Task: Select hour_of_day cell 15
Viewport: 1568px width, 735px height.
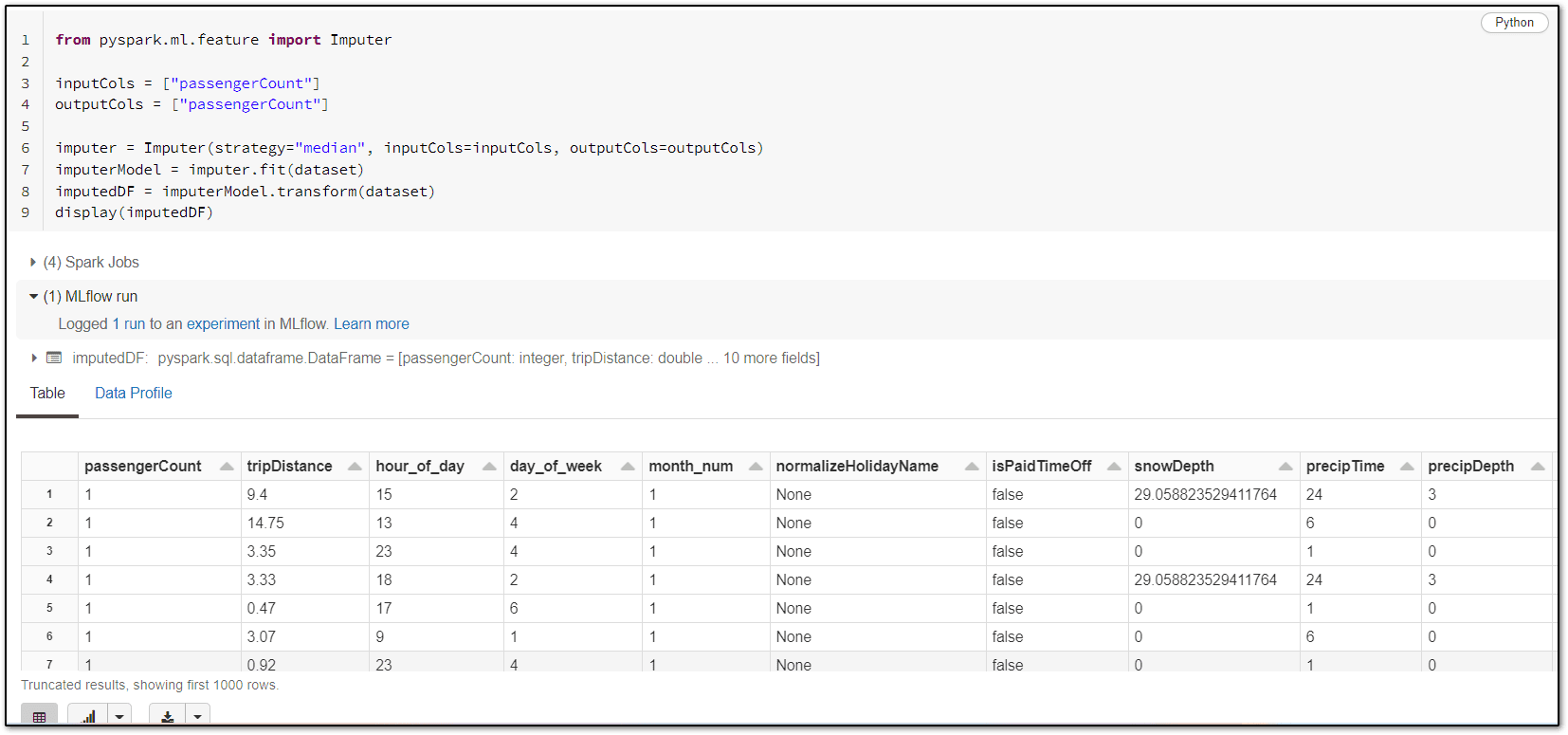Action: [436, 494]
